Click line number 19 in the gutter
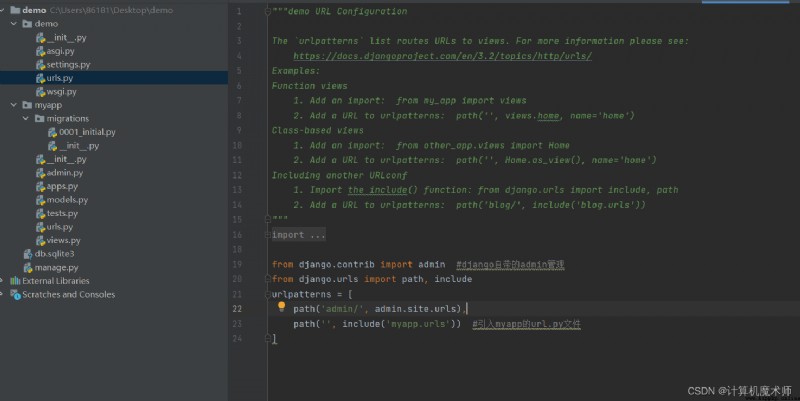800x401 pixels. [x=237, y=264]
